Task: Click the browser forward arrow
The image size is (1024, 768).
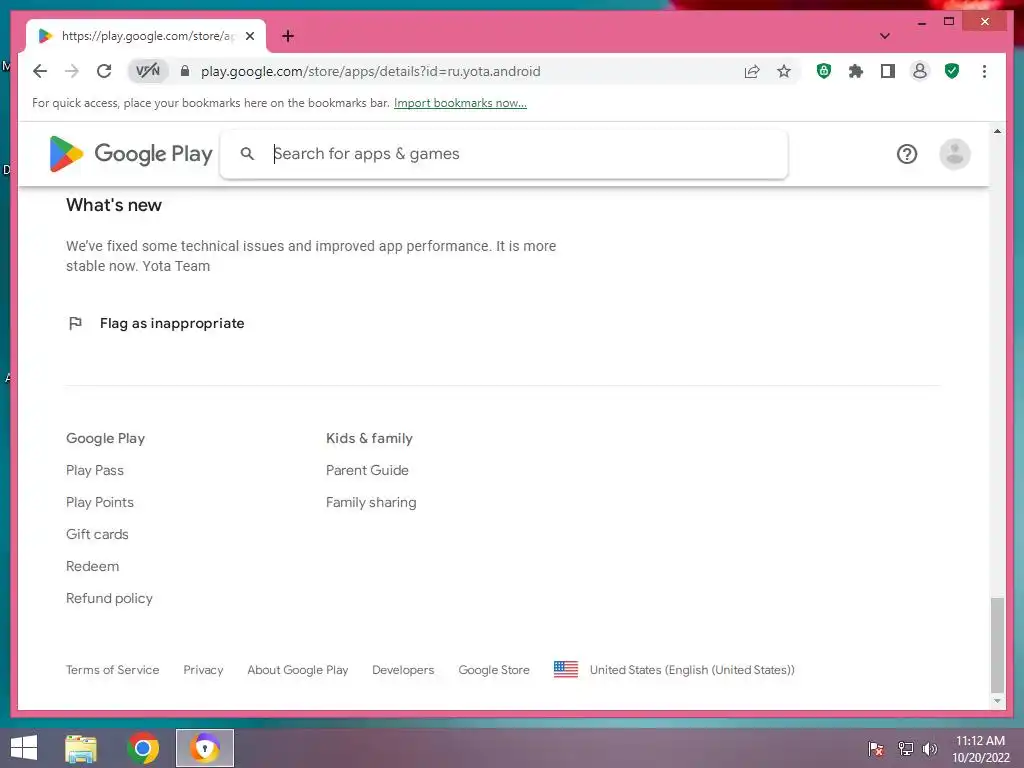Action: [x=72, y=71]
